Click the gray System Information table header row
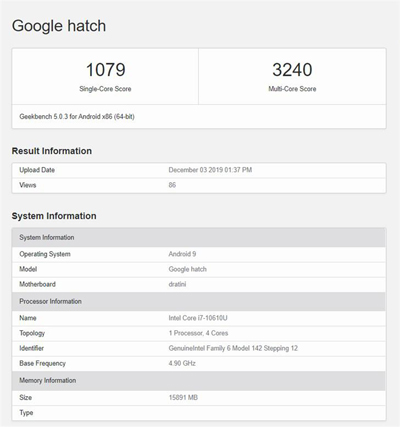400x427 pixels. 199,237
